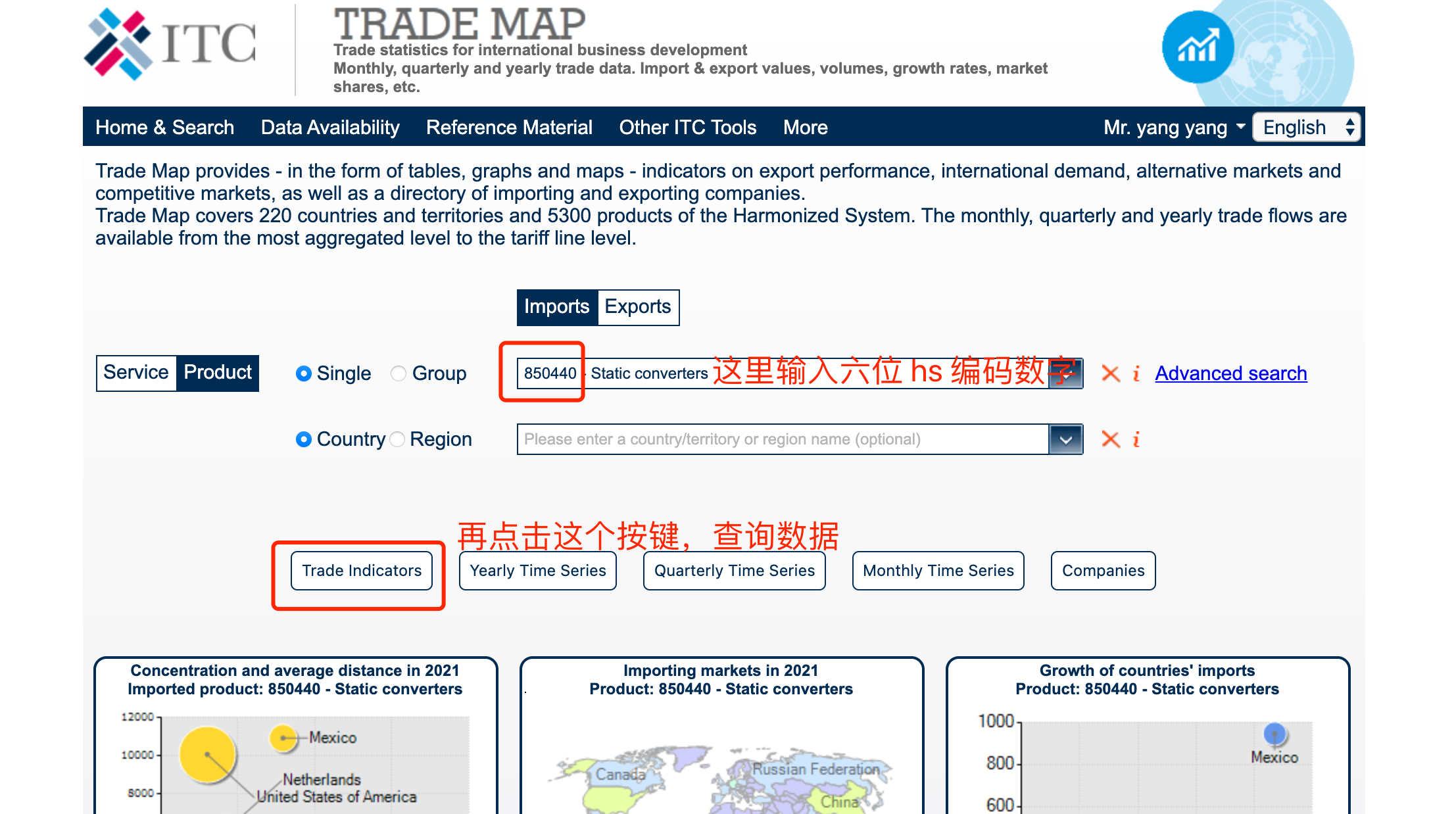Open the More menu
This screenshot has height=814, width=1456.
[806, 128]
